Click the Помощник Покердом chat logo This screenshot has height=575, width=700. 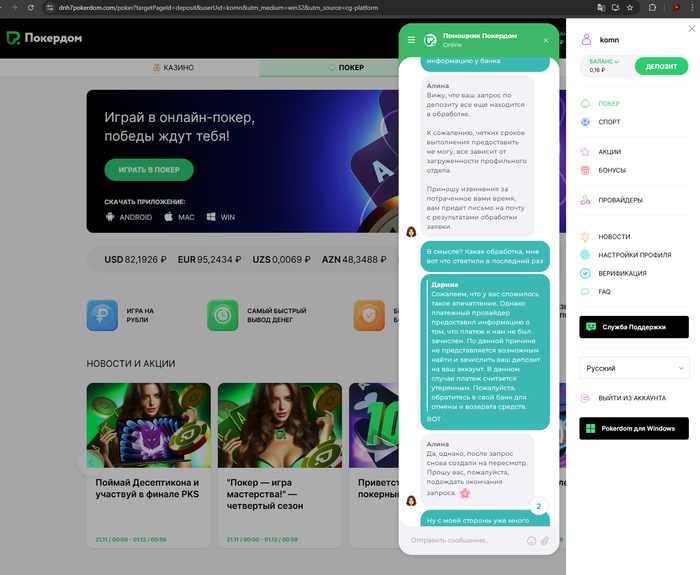430,40
